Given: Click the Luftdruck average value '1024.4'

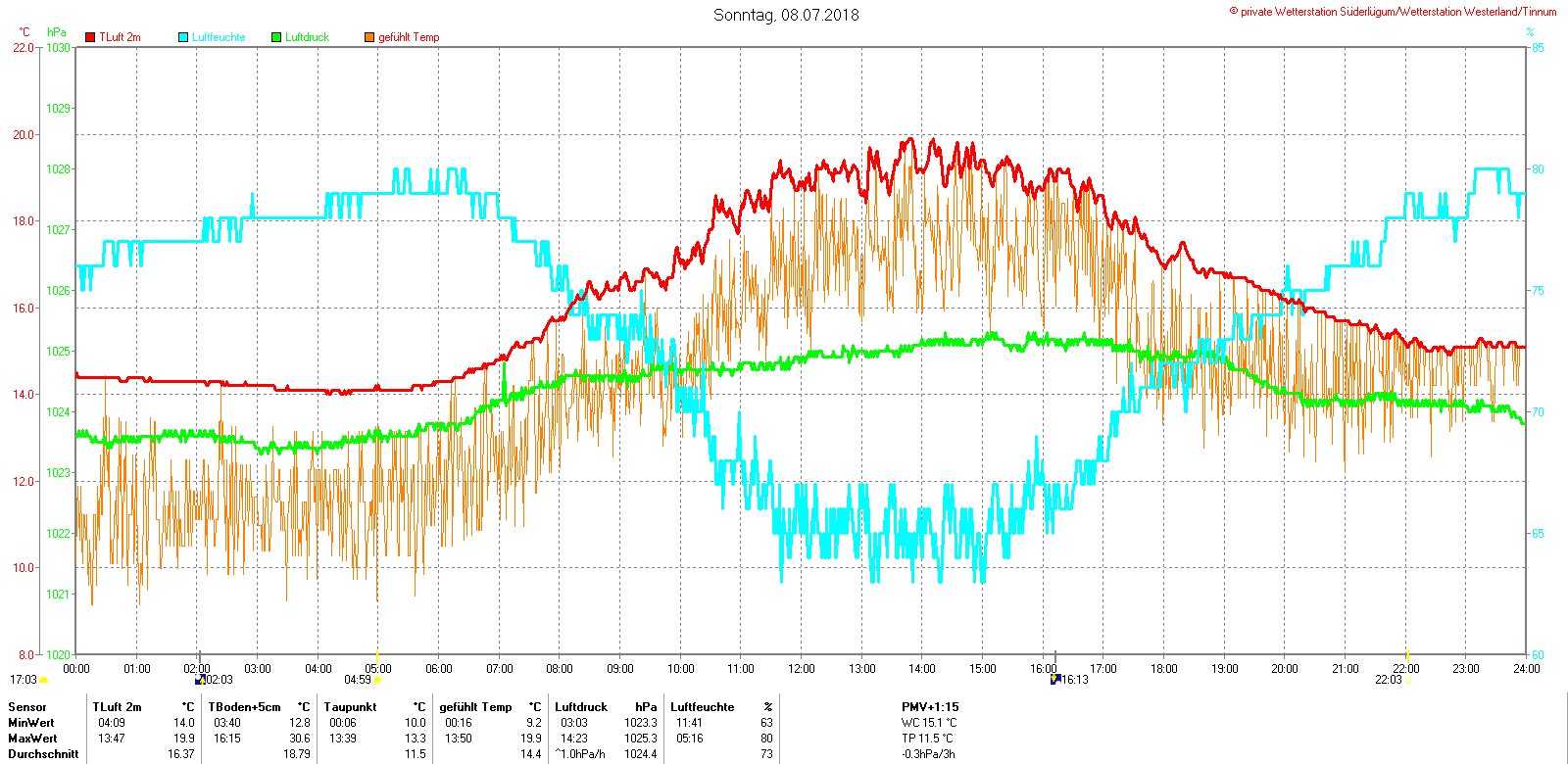Looking at the screenshot, I should click(x=641, y=754).
